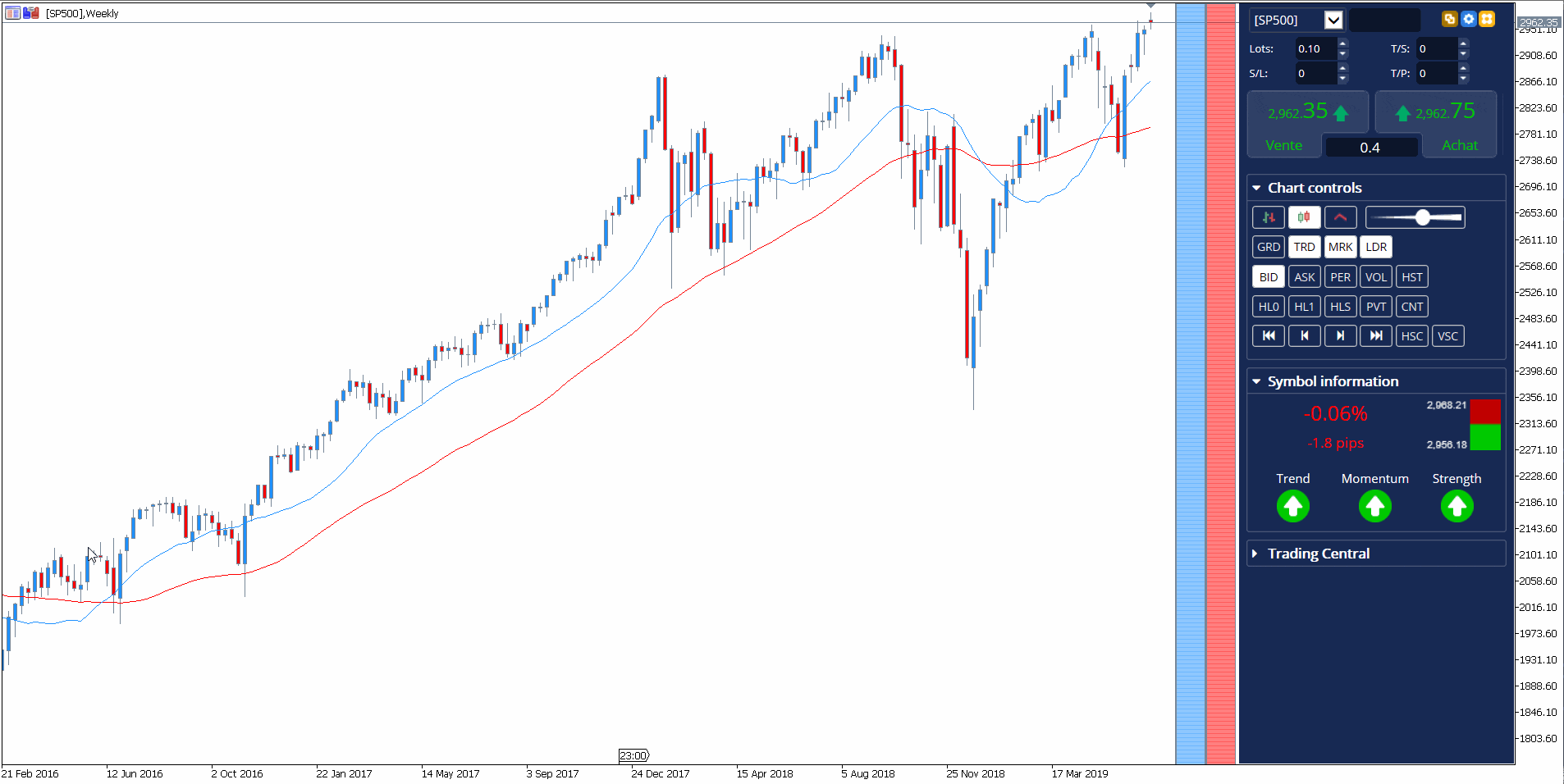Enable the ASK price line
Image resolution: width=1564 pixels, height=784 pixels.
point(1304,276)
